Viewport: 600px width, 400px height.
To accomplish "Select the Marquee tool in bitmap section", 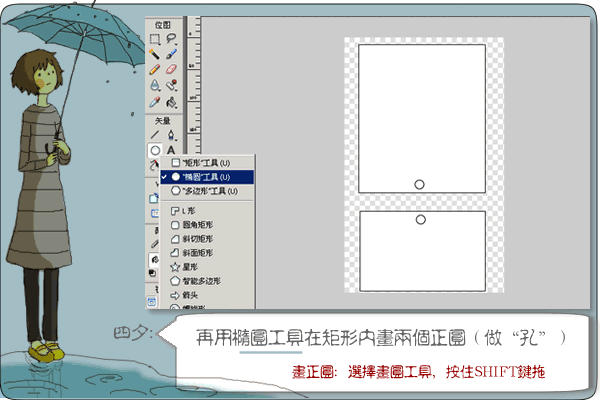I will 155,38.
